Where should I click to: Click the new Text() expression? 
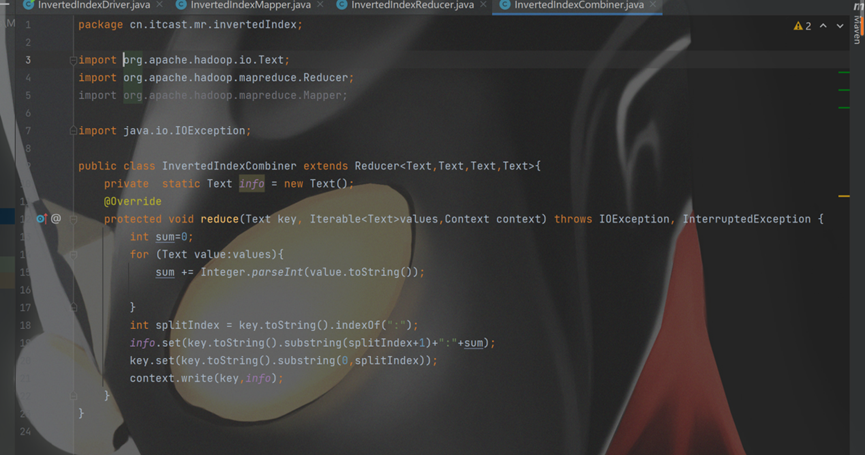click(316, 184)
